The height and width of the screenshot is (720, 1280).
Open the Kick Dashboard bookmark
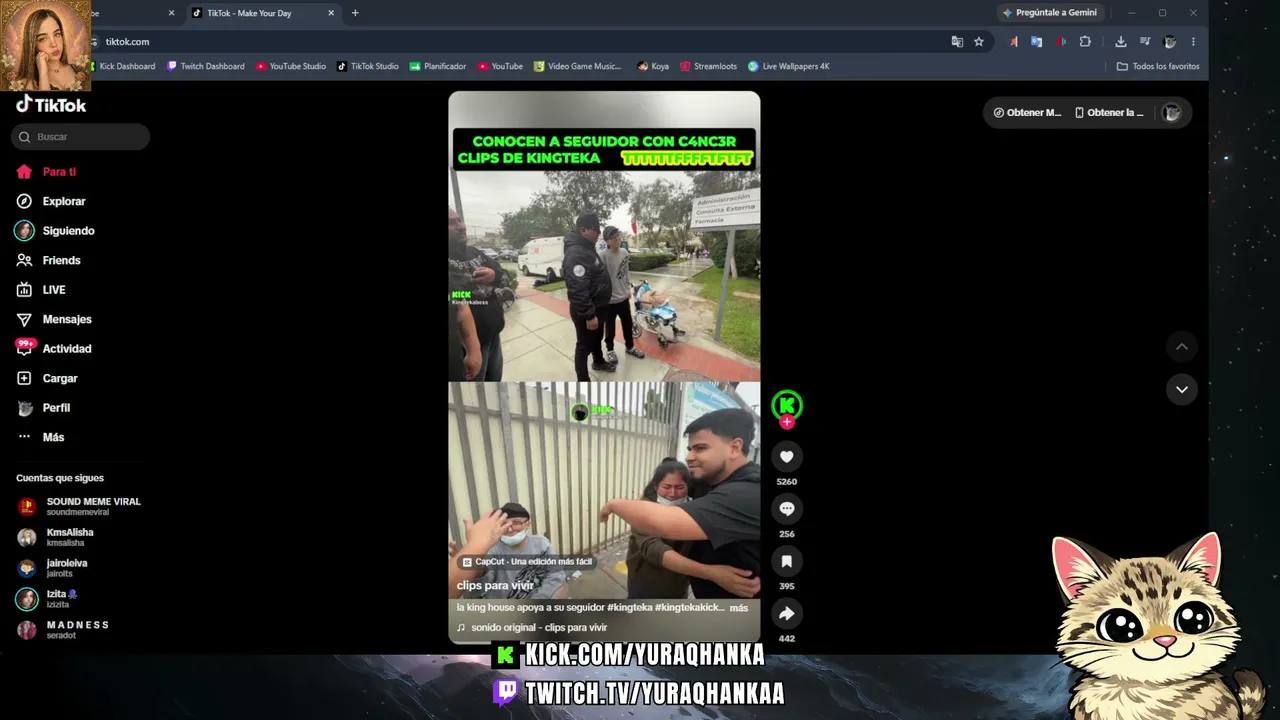click(x=123, y=66)
